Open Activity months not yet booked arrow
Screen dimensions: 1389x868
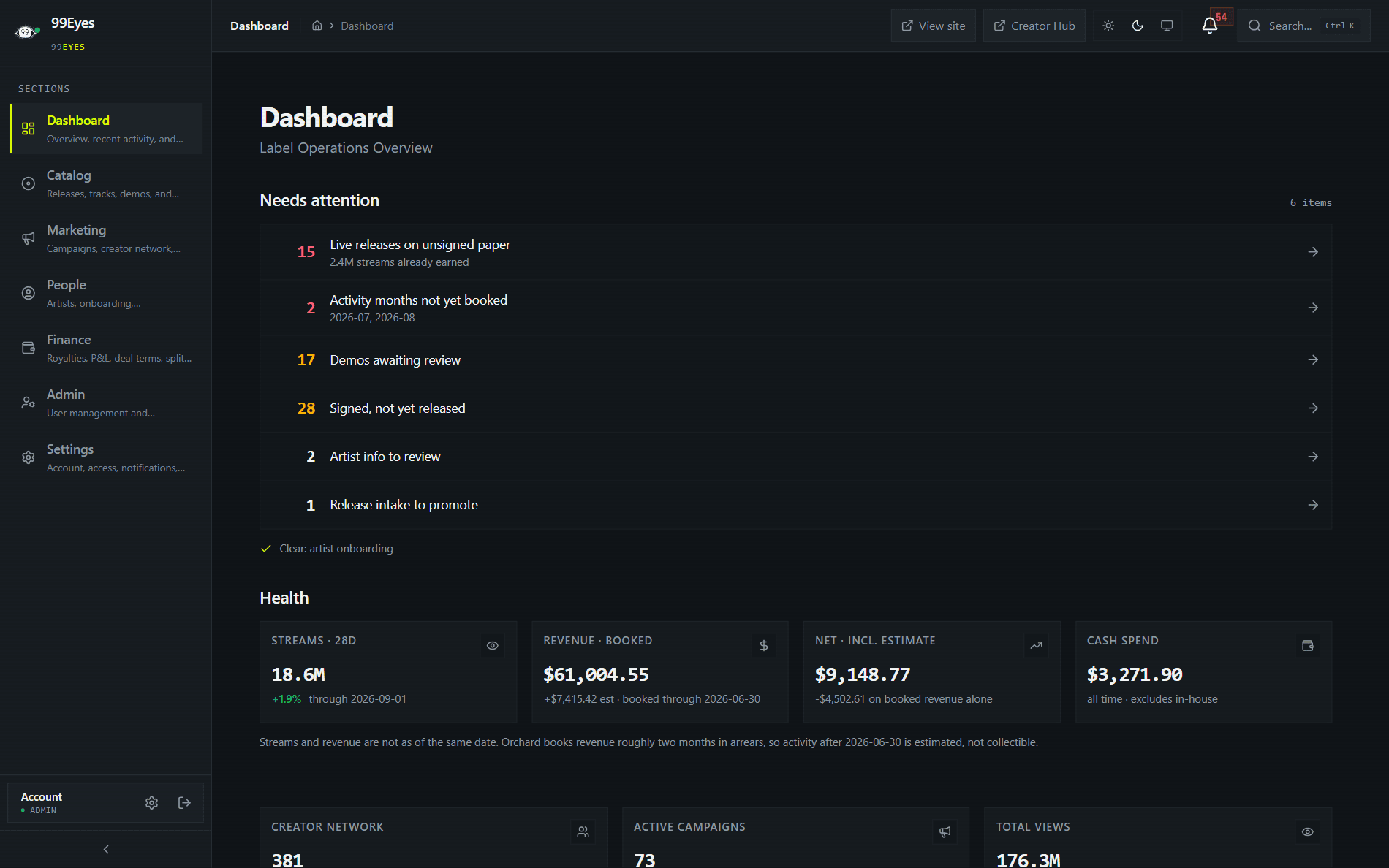1313,308
